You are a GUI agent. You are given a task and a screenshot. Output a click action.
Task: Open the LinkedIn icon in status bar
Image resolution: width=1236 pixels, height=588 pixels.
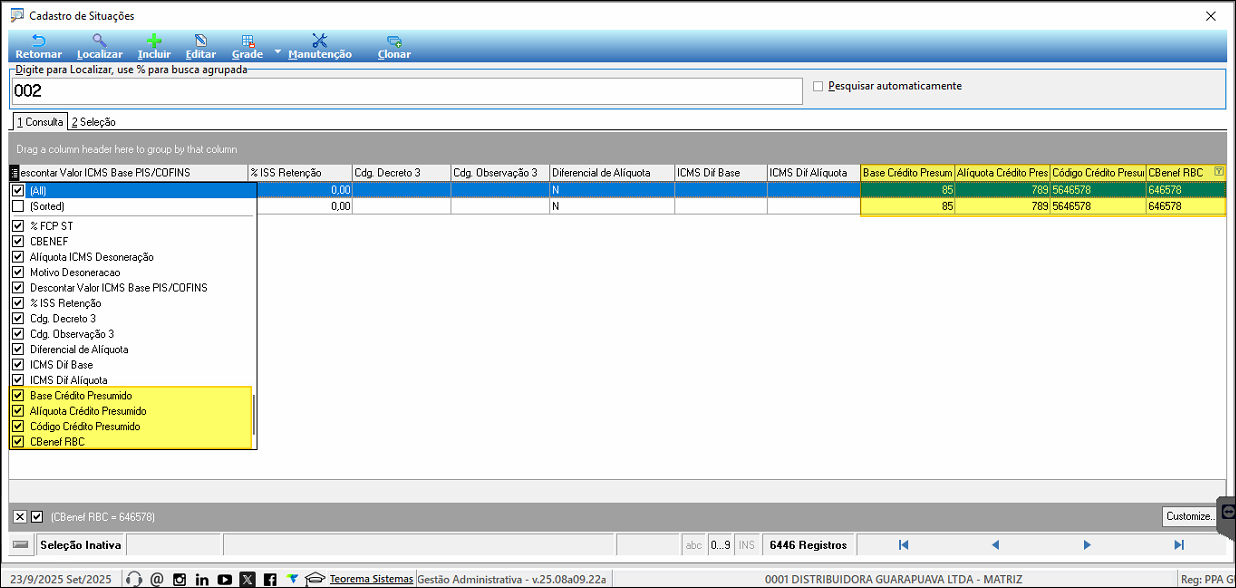coord(202,579)
